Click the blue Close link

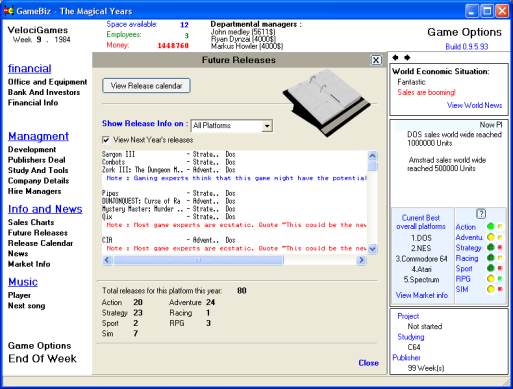368,363
